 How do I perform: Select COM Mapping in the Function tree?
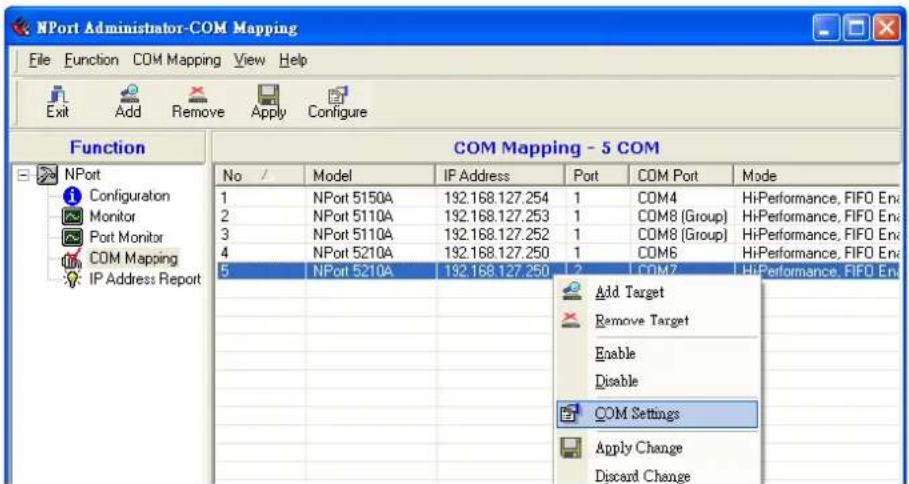pyautogui.click(x=133, y=259)
